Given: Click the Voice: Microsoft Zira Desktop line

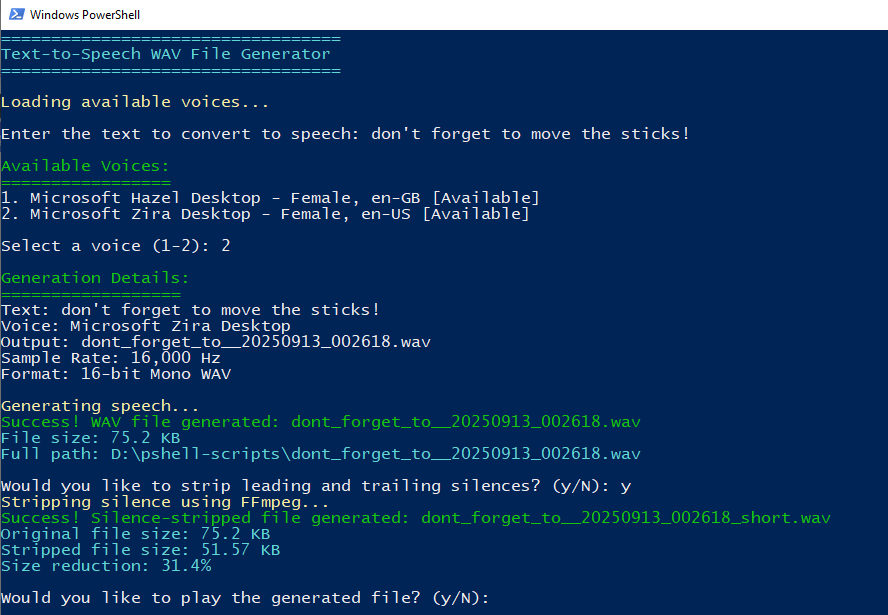Looking at the screenshot, I should (145, 326).
